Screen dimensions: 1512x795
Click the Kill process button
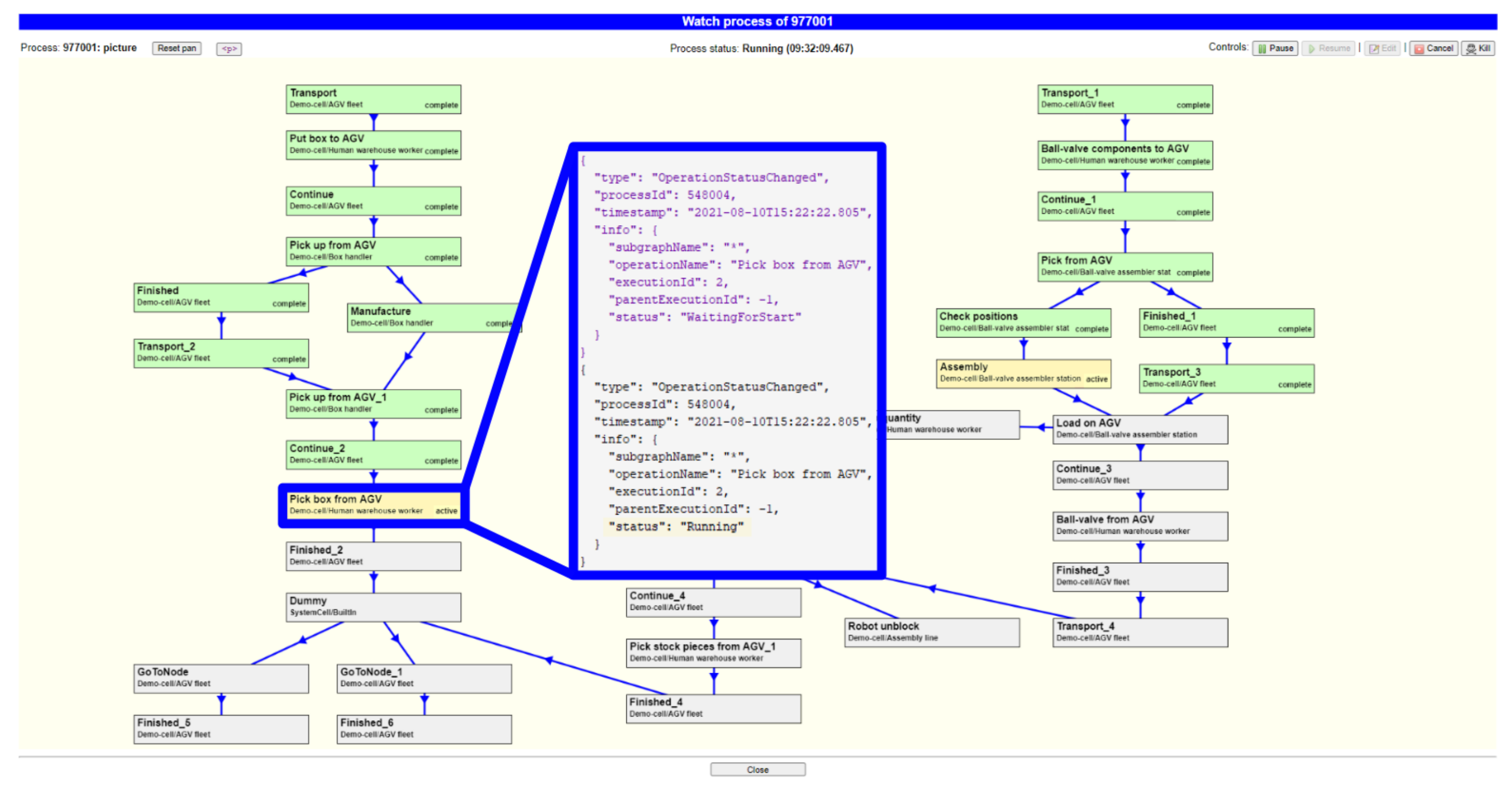click(x=1478, y=49)
